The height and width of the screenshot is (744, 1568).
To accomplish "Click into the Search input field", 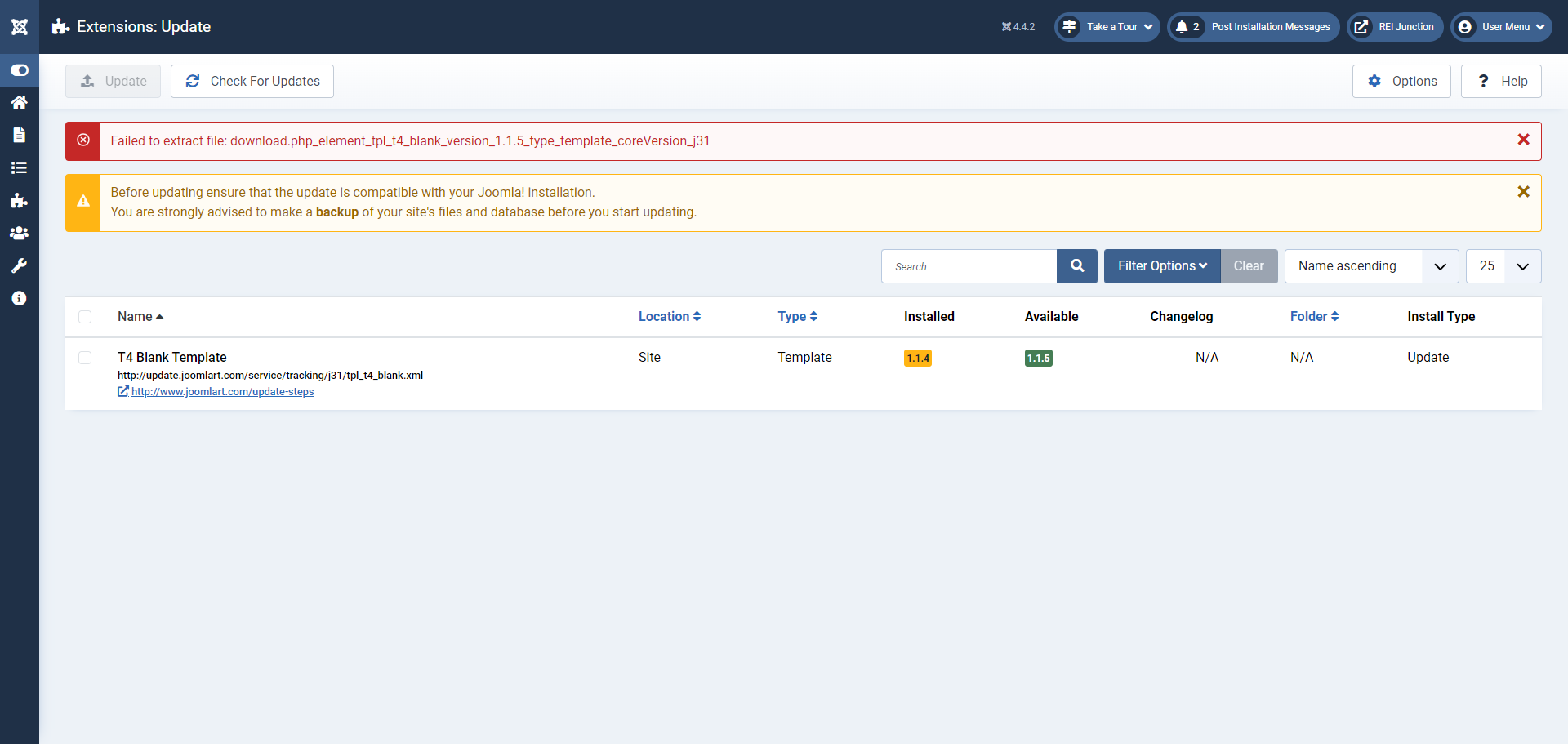I will (x=969, y=266).
